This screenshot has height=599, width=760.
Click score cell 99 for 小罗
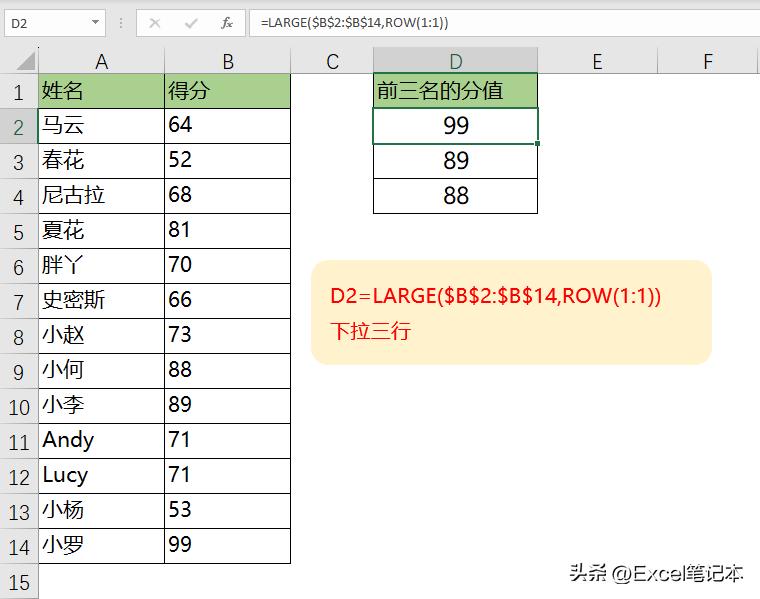click(227, 545)
